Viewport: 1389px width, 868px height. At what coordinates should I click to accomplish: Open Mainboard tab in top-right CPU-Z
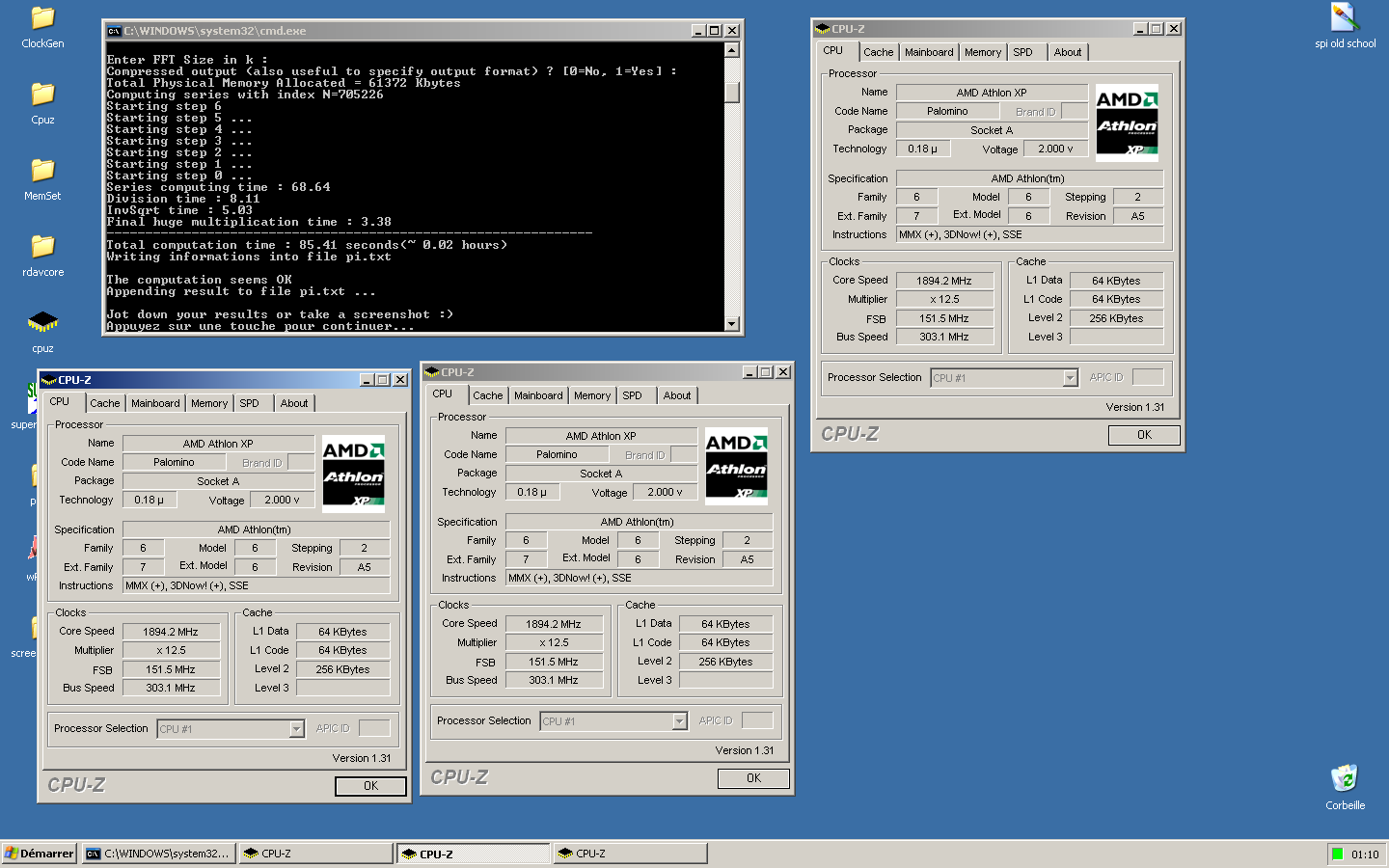929,52
